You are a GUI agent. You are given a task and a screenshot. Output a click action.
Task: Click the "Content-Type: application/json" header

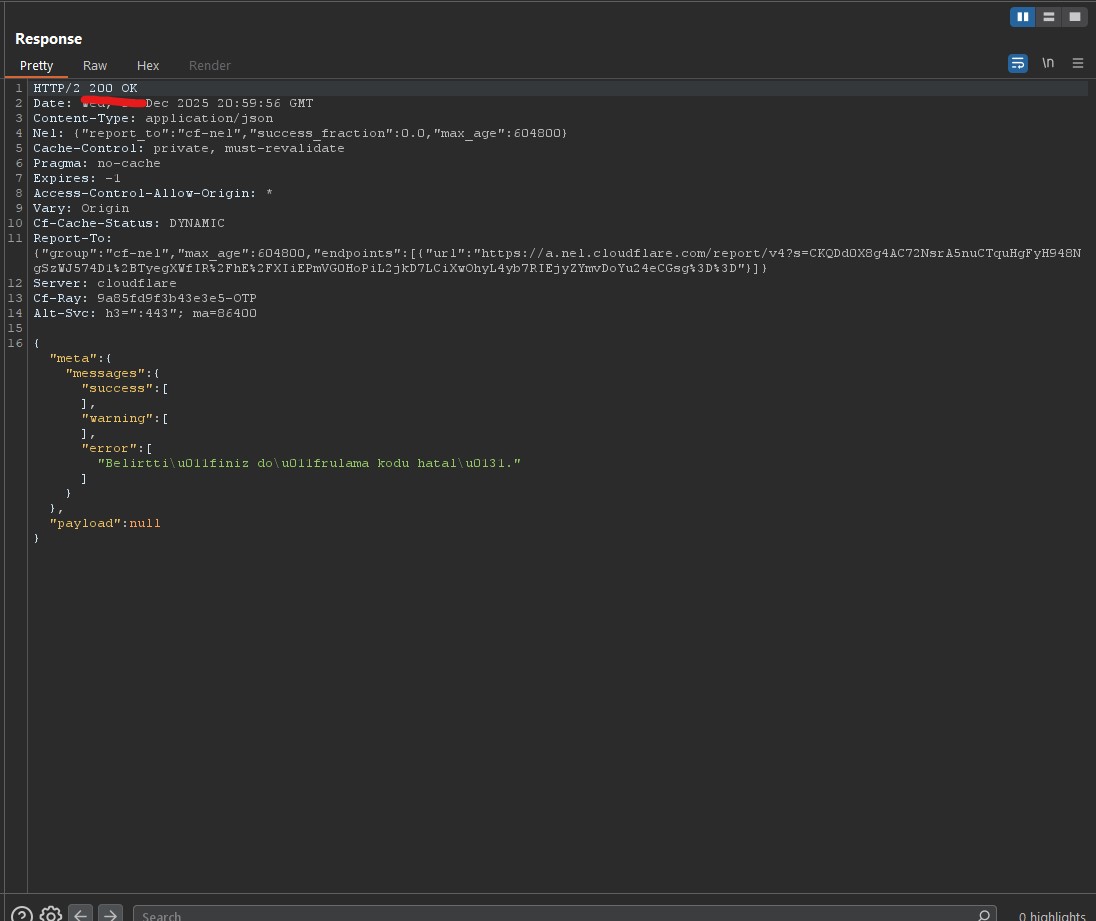[x=153, y=118]
